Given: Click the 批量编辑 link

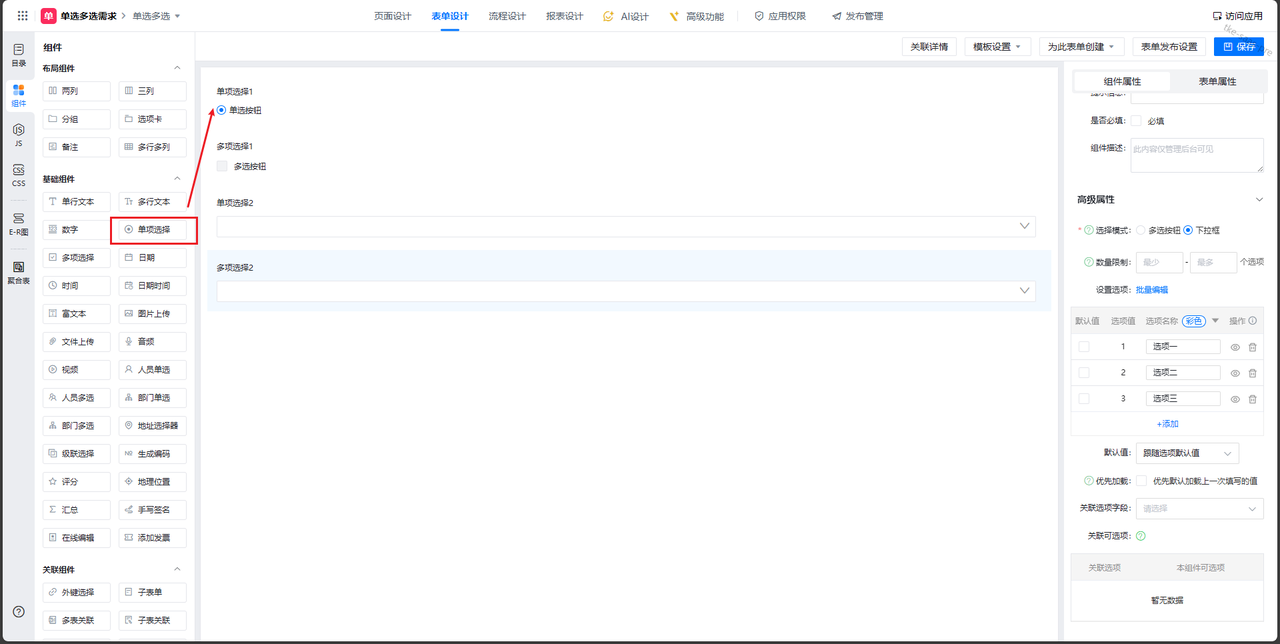Looking at the screenshot, I should [x=1151, y=290].
